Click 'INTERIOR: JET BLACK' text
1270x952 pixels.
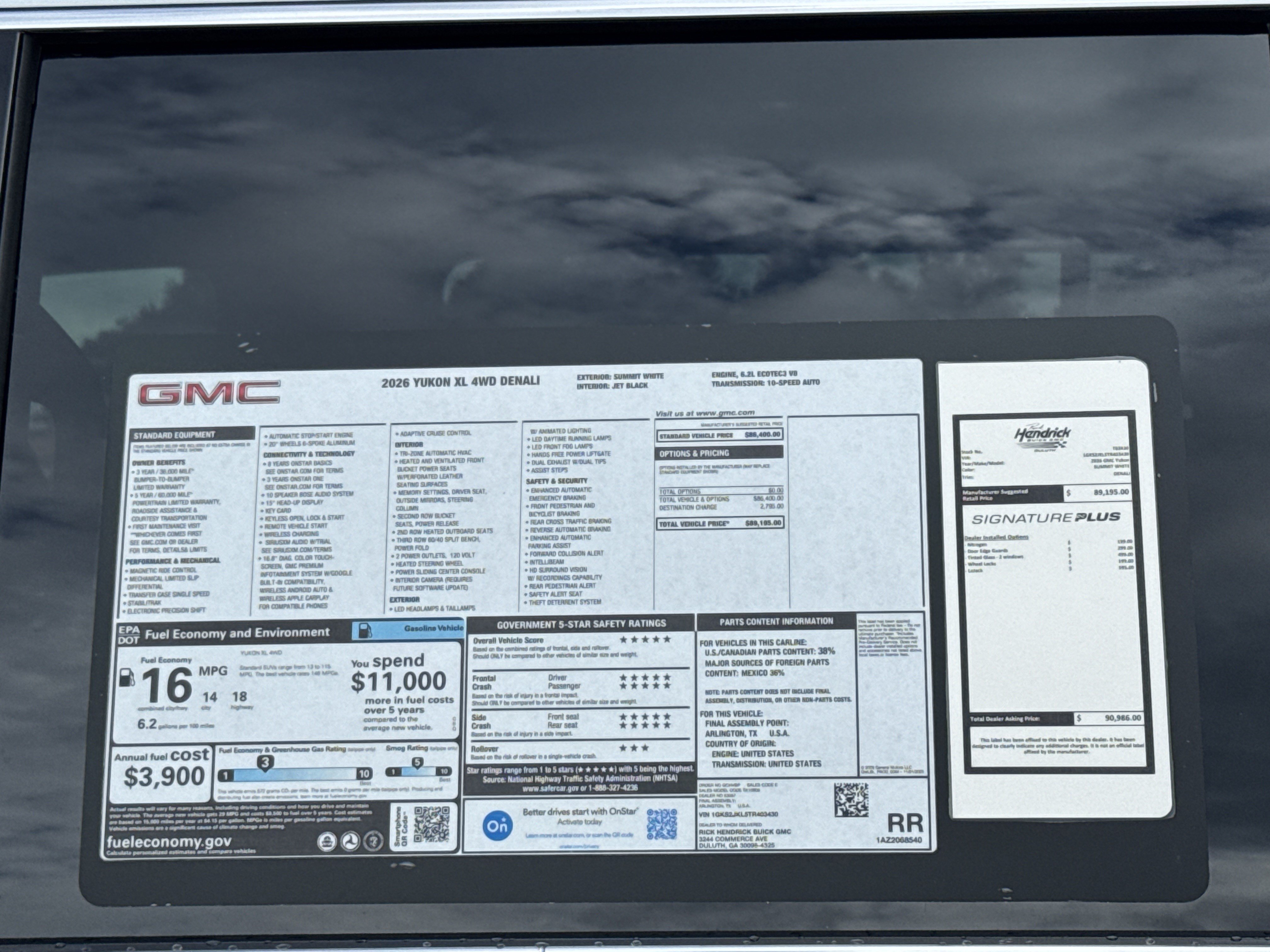point(612,386)
